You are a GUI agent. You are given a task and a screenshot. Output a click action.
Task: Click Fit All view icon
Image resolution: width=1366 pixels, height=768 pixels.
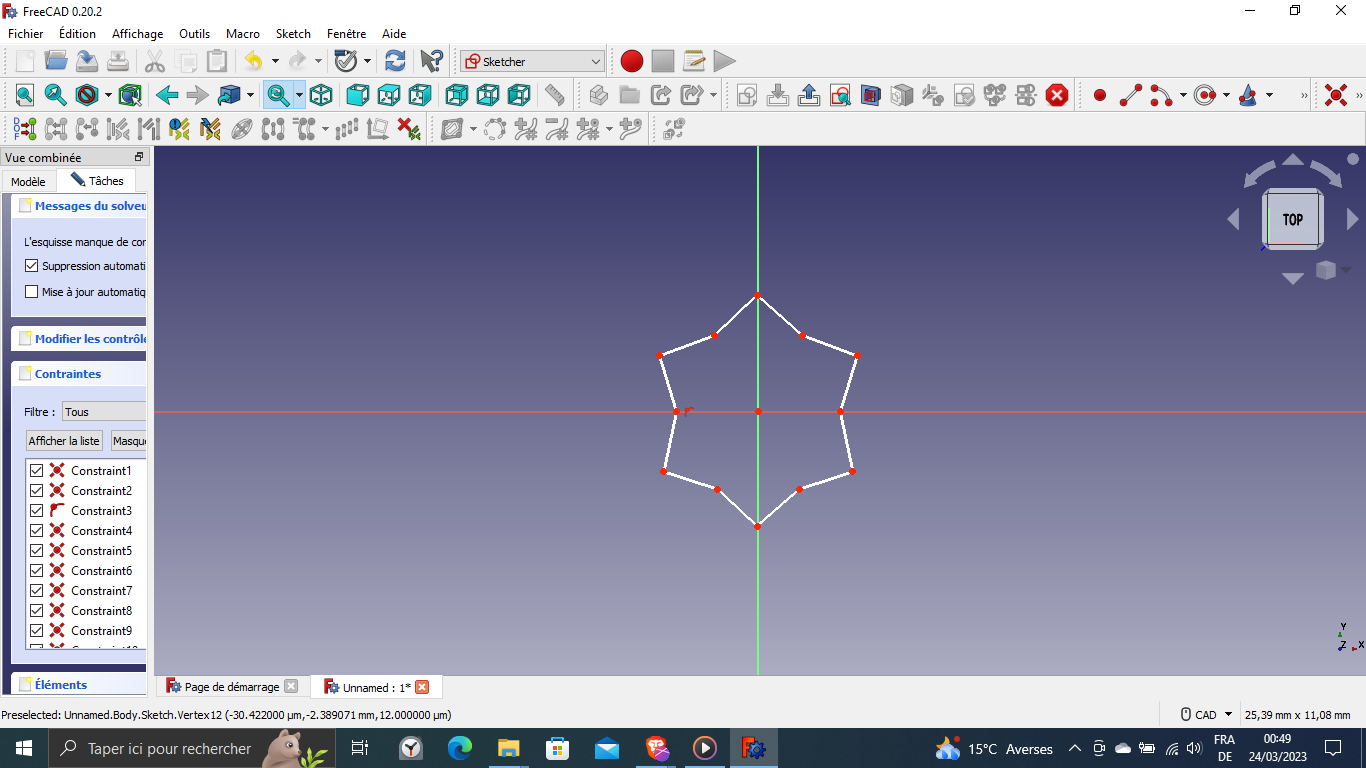25,95
